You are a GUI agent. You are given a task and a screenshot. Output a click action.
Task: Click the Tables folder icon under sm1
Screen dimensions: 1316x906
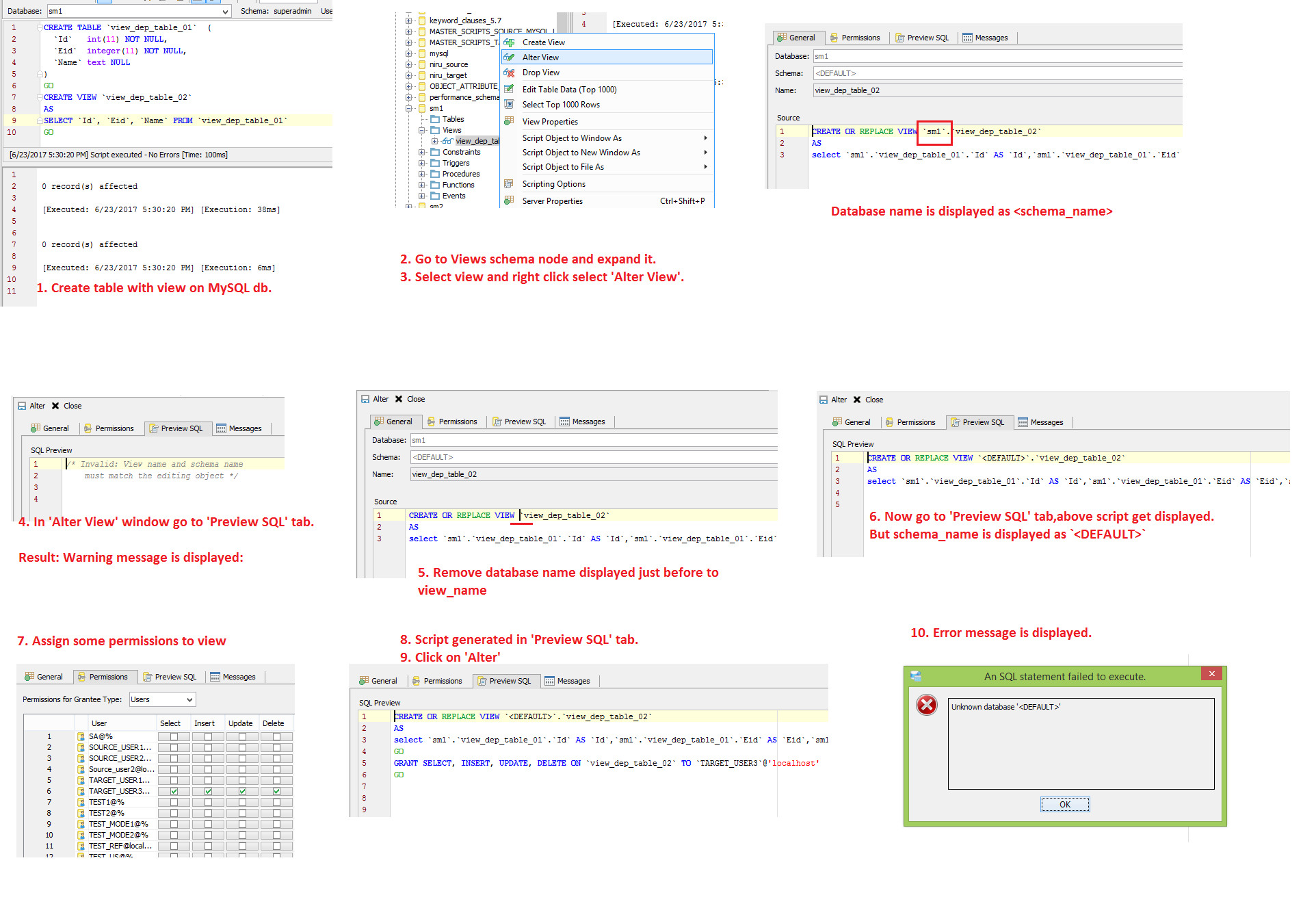coord(435,119)
